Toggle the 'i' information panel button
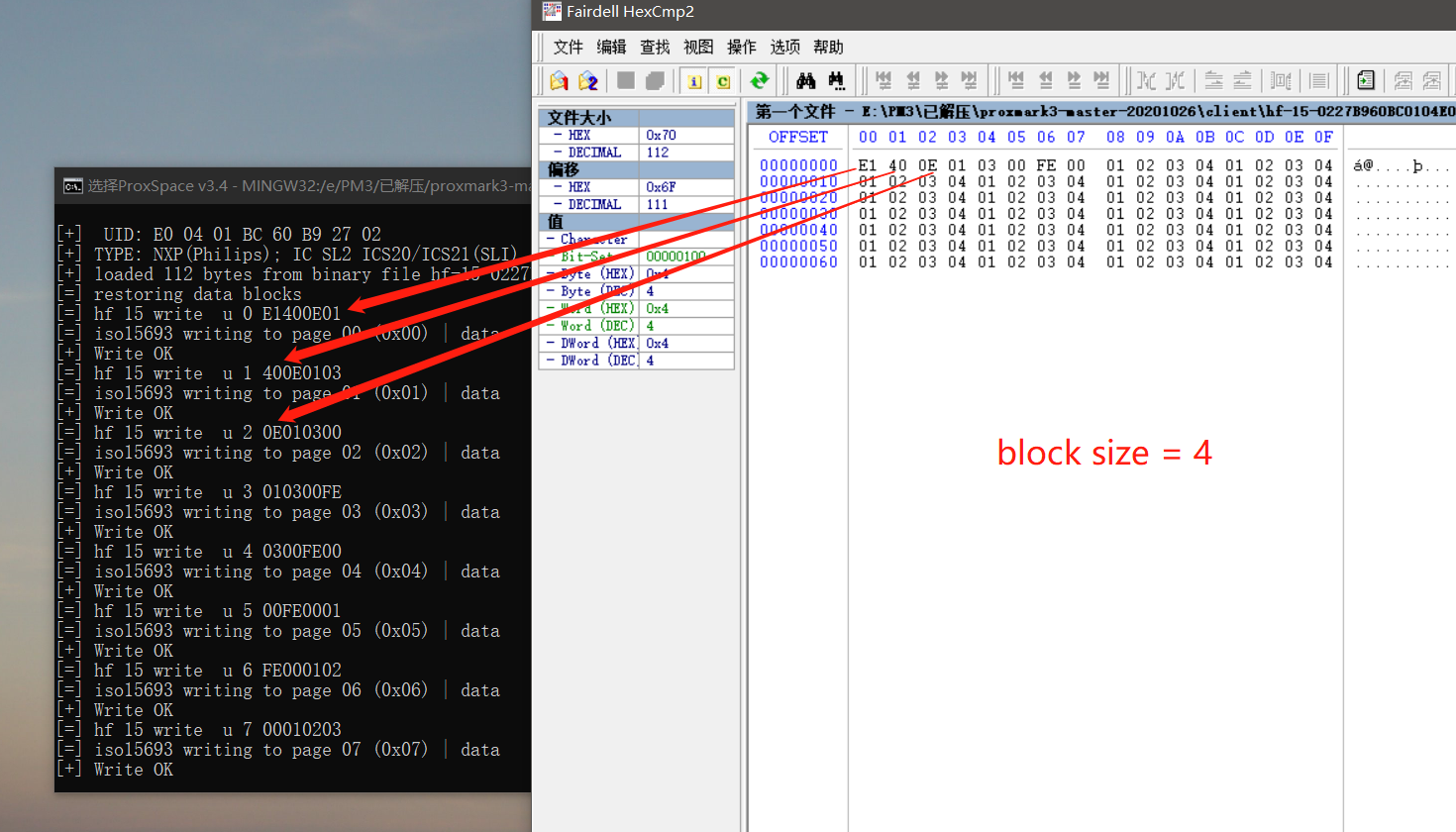This screenshot has height=832, width=1456. (x=693, y=80)
